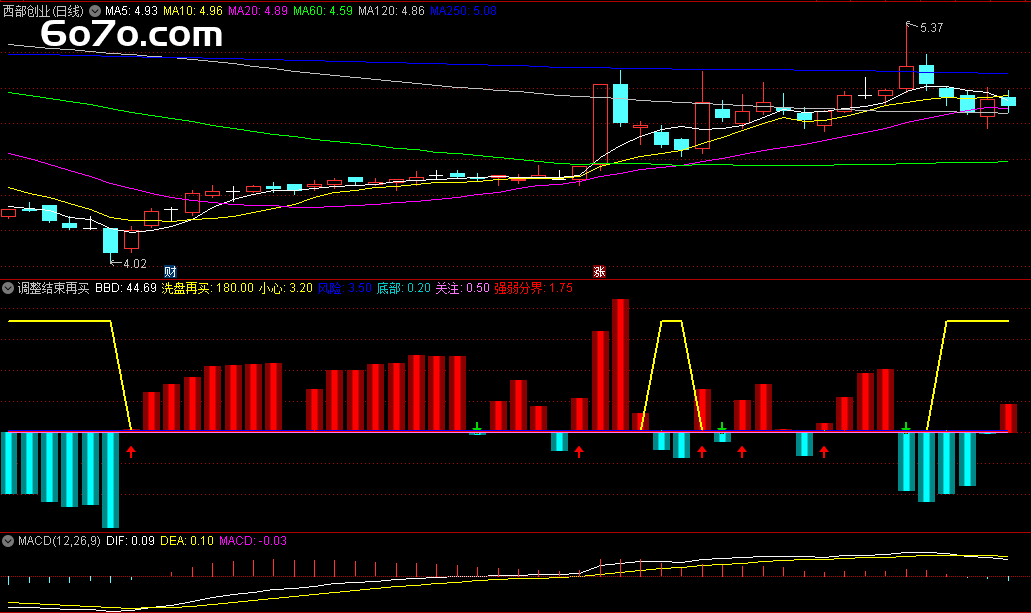Click the 底部: 0.20 value
This screenshot has width=1031, height=613.
404,288
